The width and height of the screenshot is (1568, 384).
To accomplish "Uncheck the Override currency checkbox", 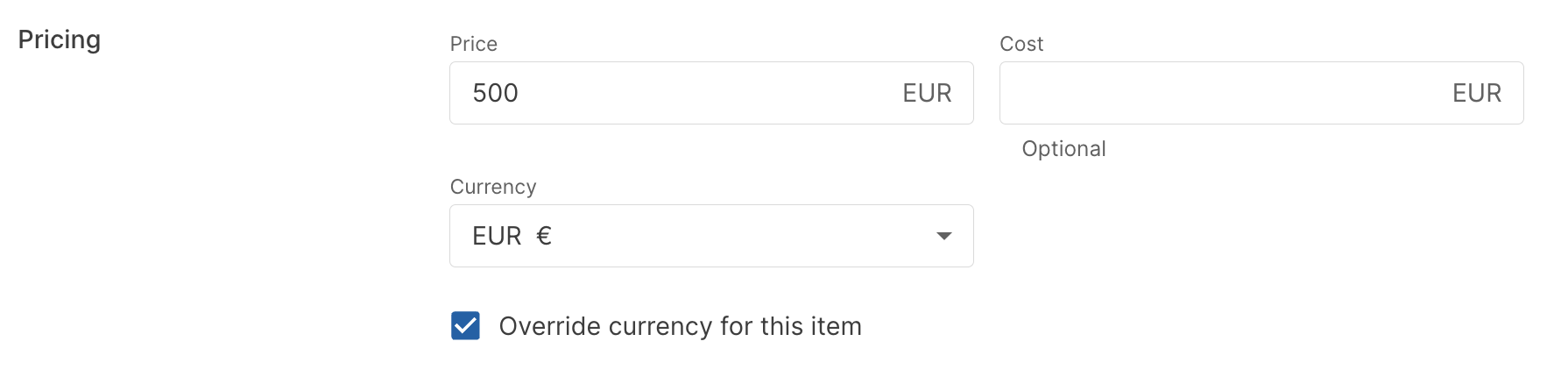I will (465, 325).
